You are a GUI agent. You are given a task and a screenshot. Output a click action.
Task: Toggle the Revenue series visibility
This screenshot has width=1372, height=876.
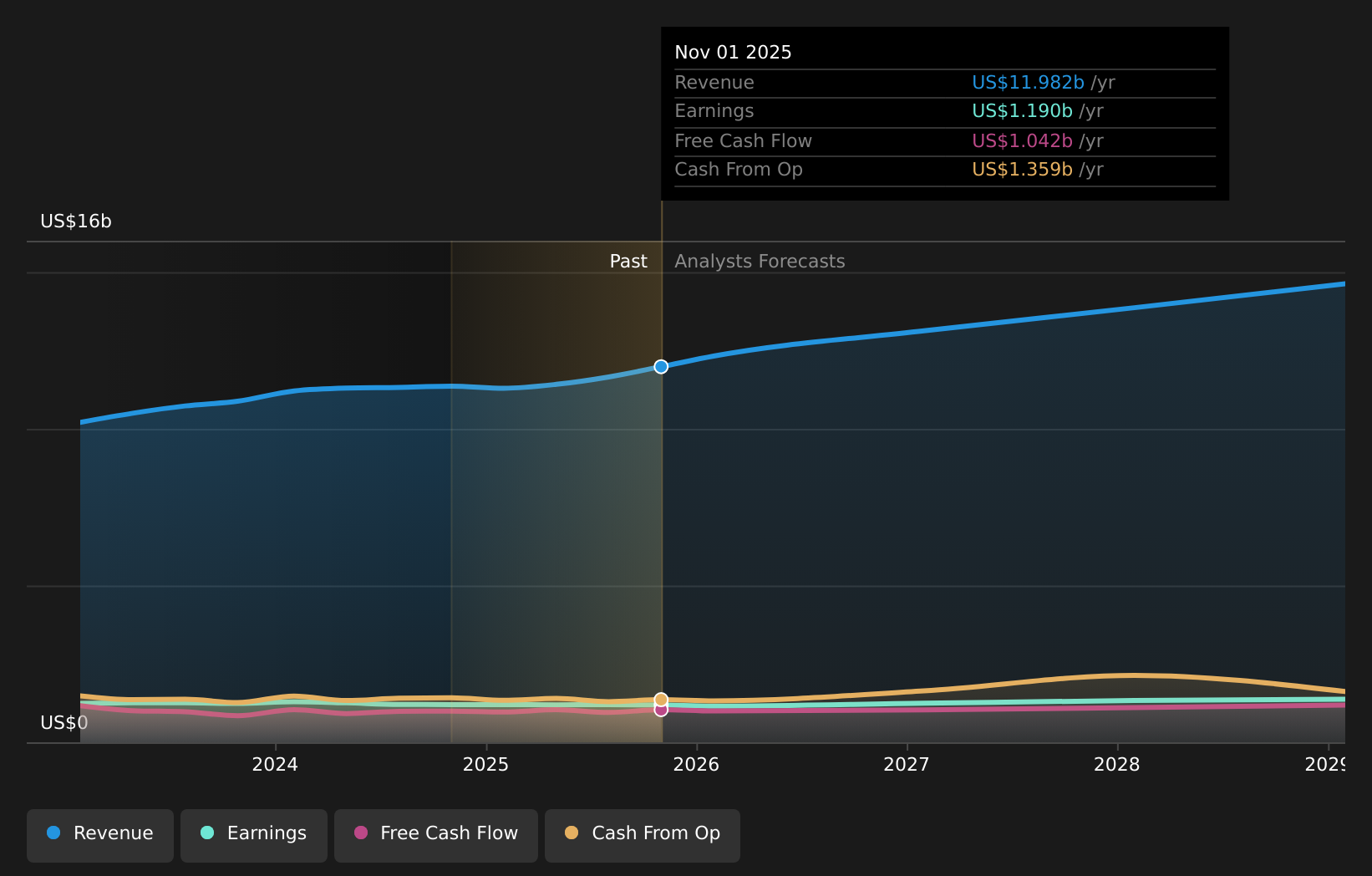(x=99, y=833)
